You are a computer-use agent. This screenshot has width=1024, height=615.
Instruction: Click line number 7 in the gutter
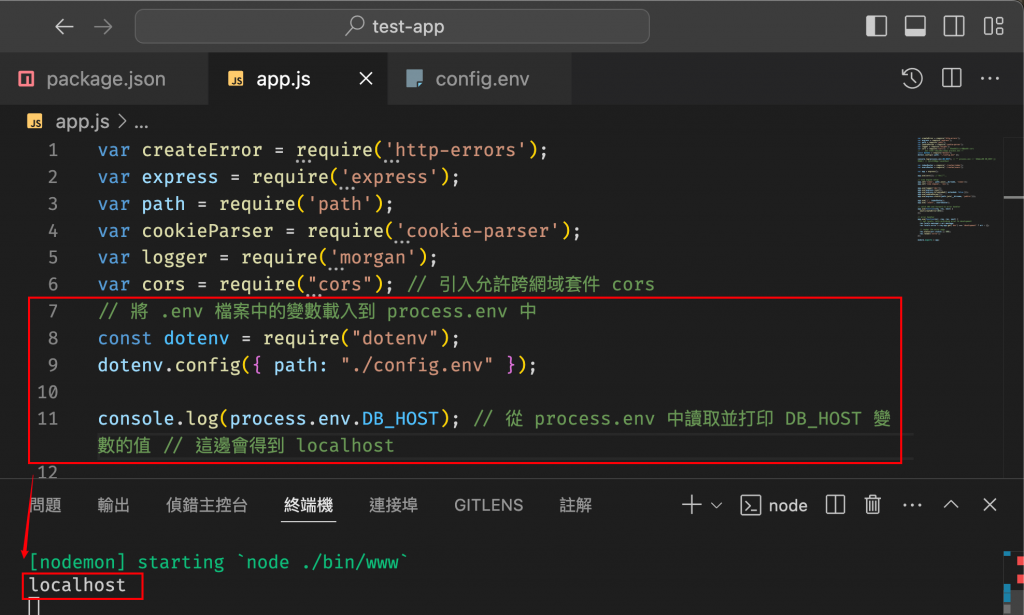pos(53,311)
